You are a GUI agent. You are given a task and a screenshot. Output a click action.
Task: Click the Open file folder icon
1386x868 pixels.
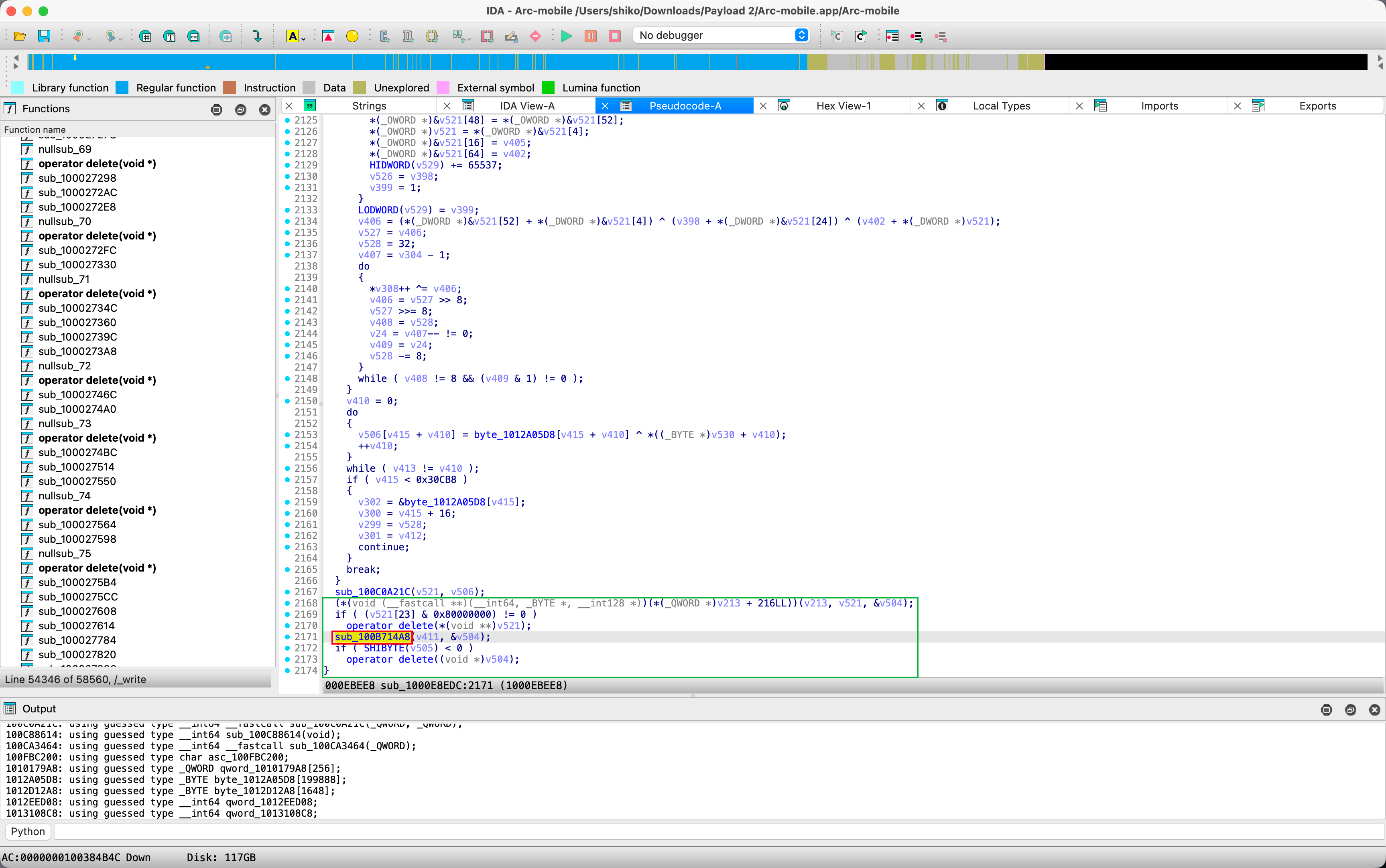(x=20, y=36)
